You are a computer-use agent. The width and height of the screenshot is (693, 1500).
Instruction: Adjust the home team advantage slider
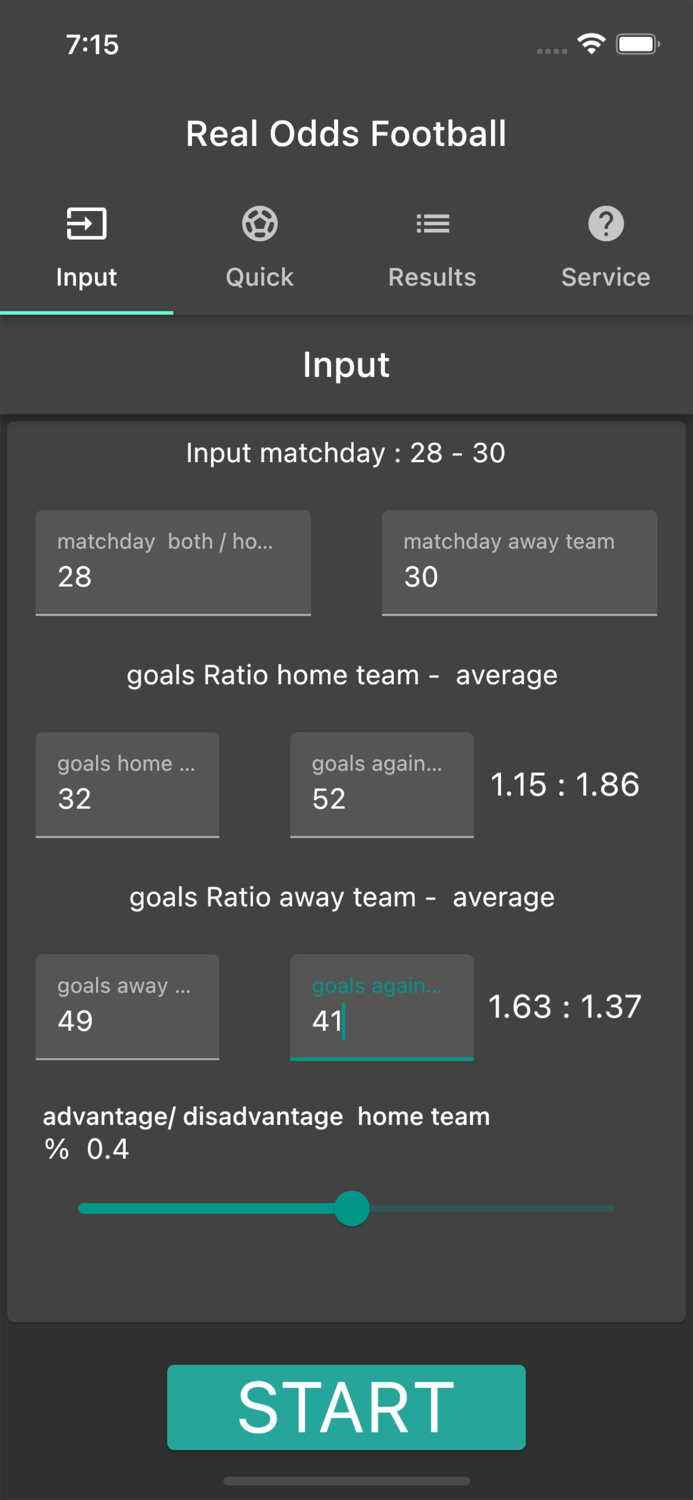click(352, 1209)
